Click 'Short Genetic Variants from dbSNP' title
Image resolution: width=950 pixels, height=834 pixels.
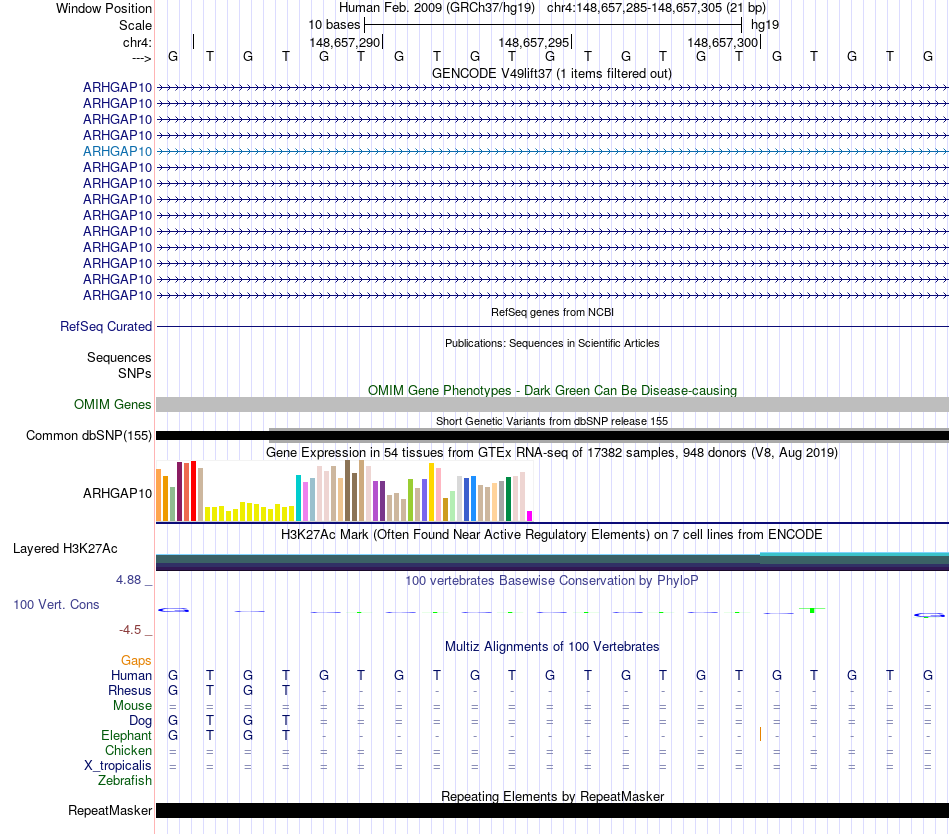(552, 422)
